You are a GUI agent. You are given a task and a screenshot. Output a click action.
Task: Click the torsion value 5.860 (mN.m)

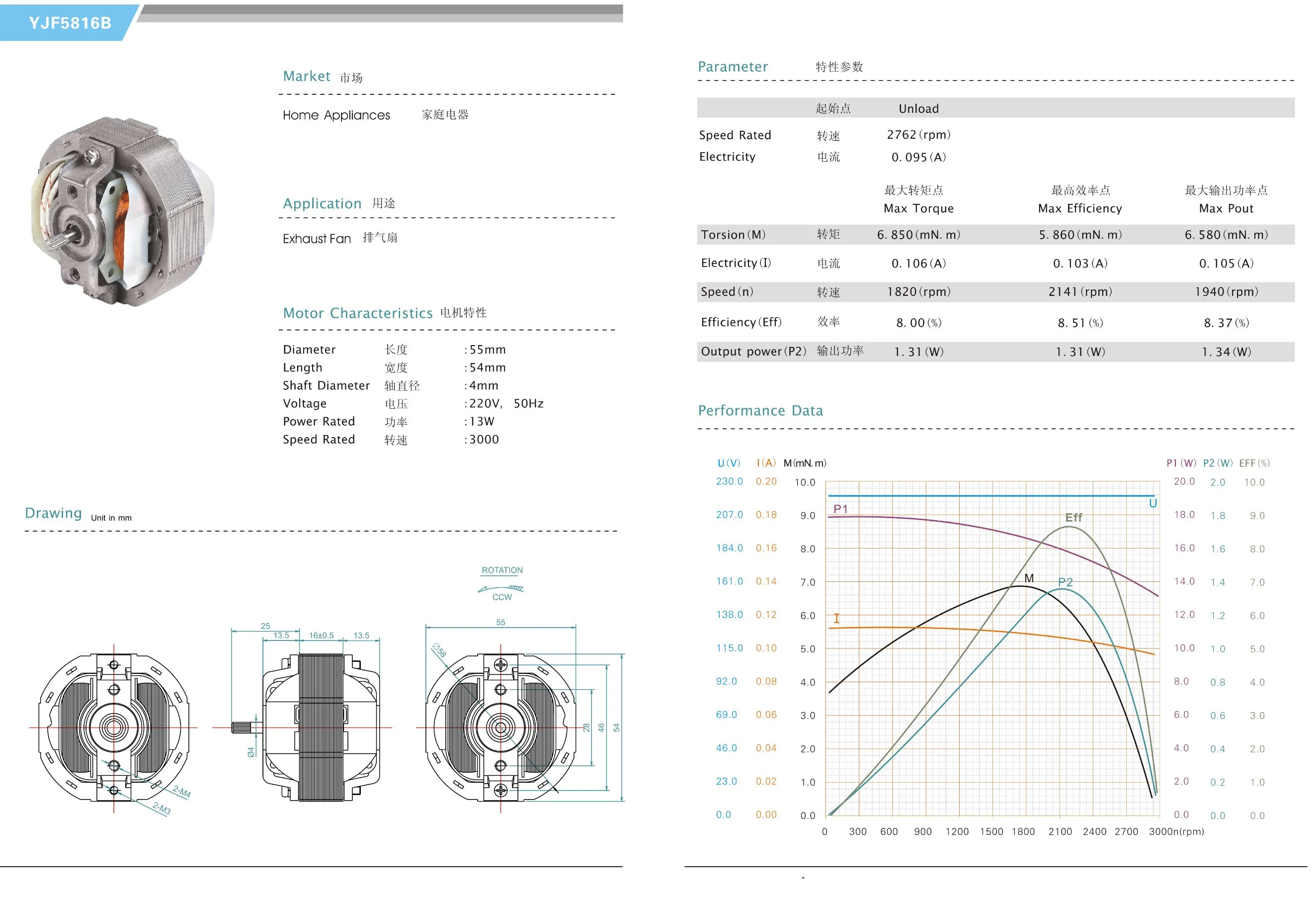(1080, 235)
